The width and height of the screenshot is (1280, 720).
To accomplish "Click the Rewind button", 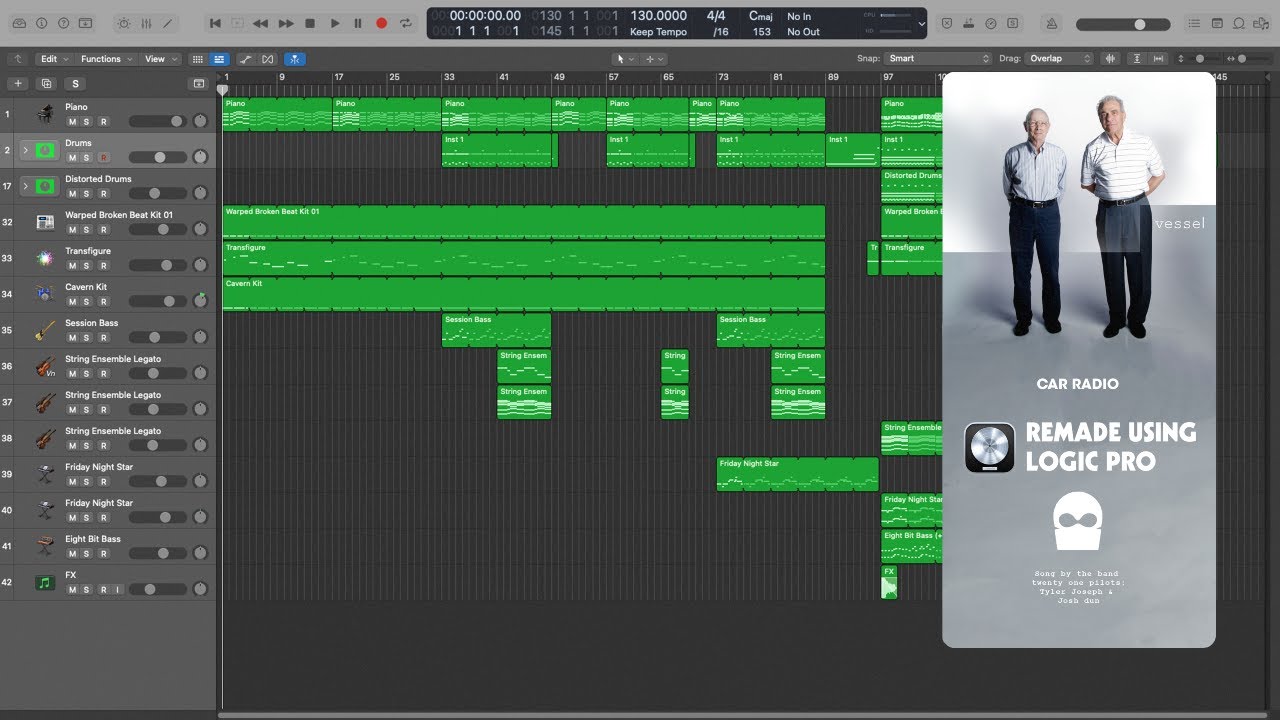I will 260,22.
